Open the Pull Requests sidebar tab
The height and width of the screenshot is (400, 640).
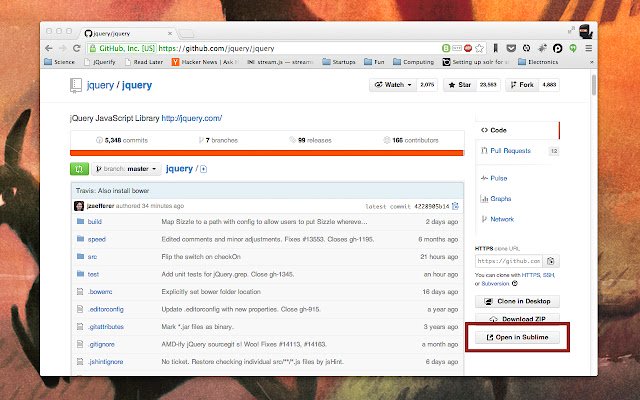click(x=517, y=151)
